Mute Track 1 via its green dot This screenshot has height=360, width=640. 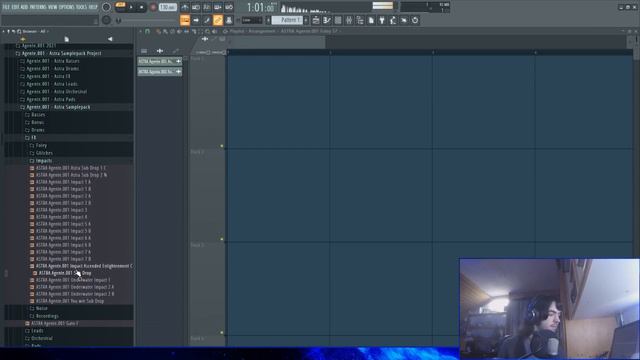coord(222,146)
